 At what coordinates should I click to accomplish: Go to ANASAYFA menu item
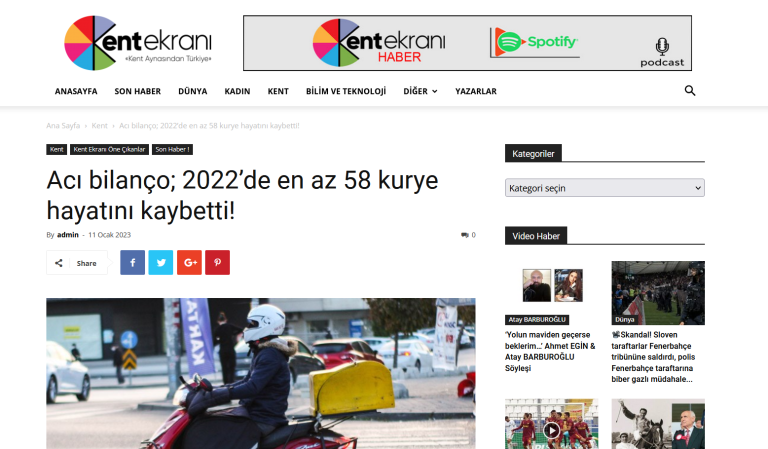tap(76, 91)
